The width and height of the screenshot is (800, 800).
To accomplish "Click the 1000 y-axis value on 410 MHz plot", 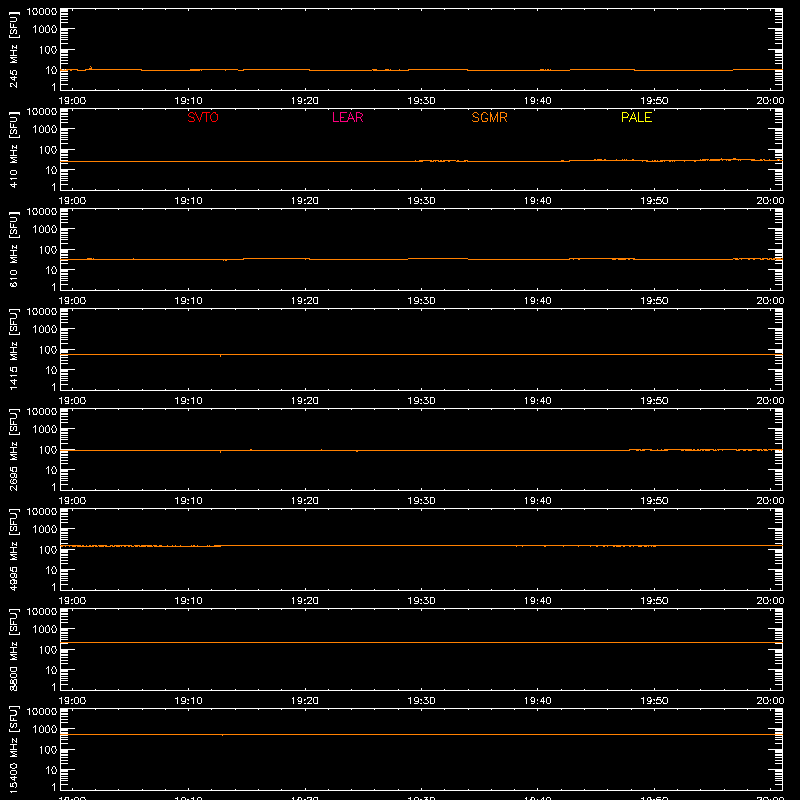I will tap(45, 130).
